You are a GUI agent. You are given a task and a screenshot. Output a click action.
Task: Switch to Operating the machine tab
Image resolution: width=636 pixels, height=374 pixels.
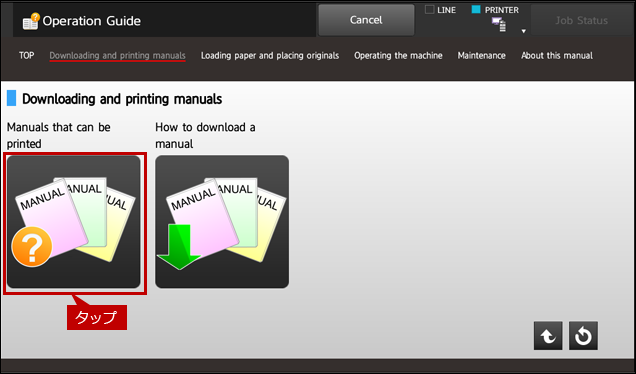[x=398, y=56]
